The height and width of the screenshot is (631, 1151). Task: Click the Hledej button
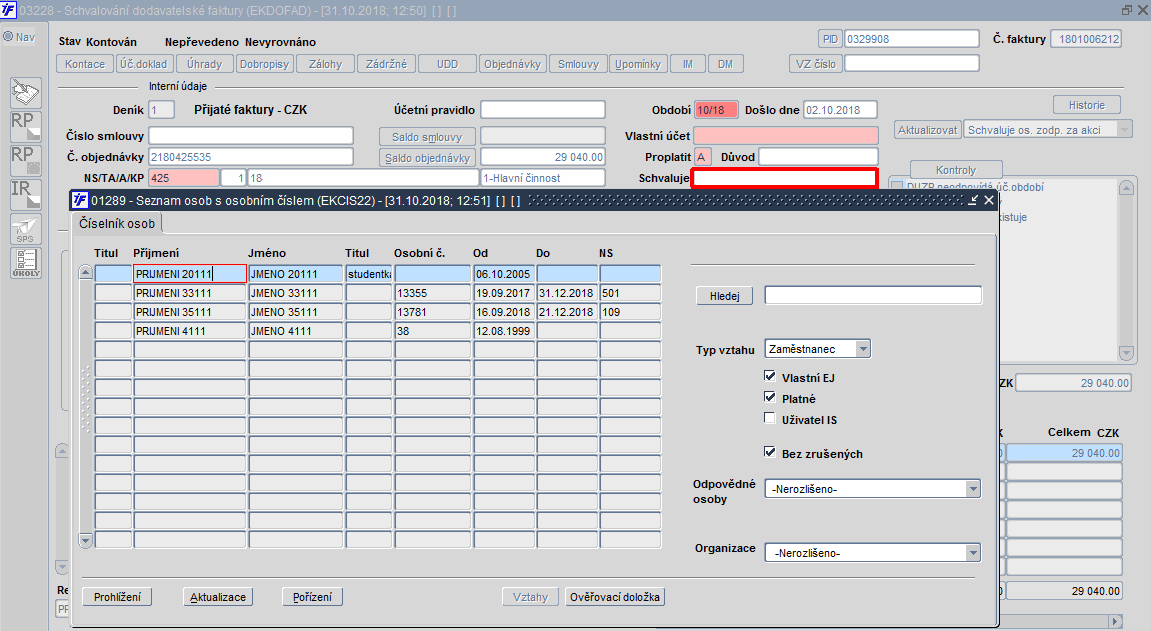click(x=725, y=296)
